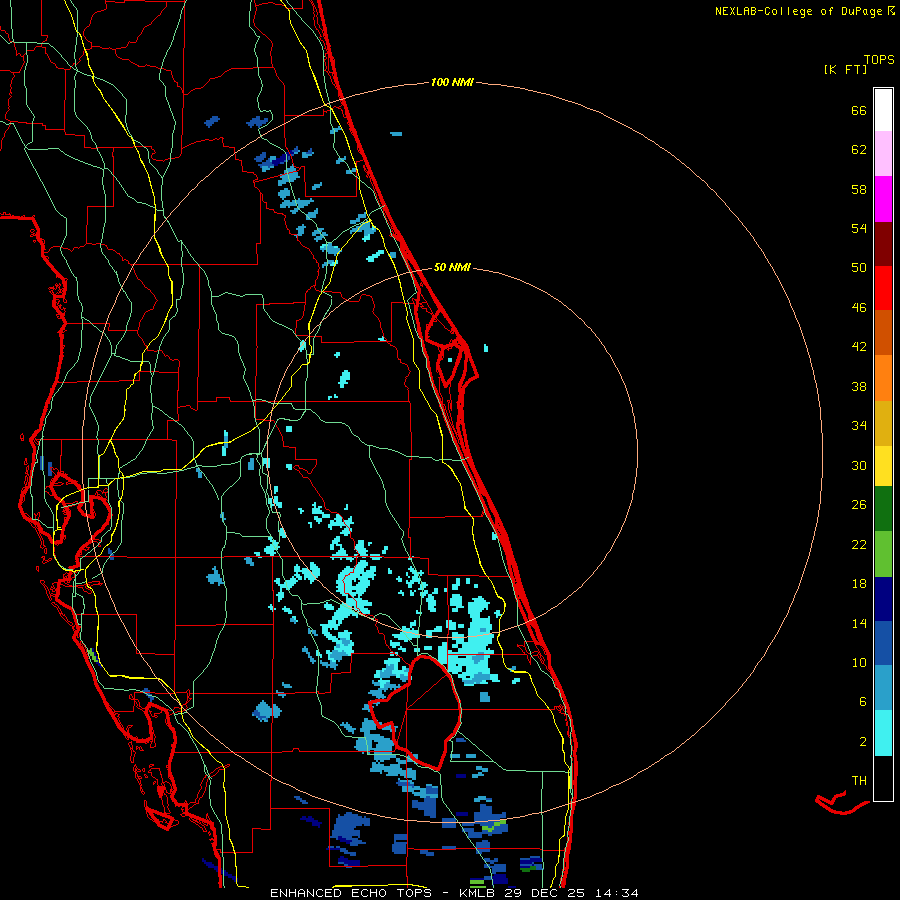Click the [K FT] units label
Viewport: 900px width, 900px height.
pyautogui.click(x=845, y=69)
